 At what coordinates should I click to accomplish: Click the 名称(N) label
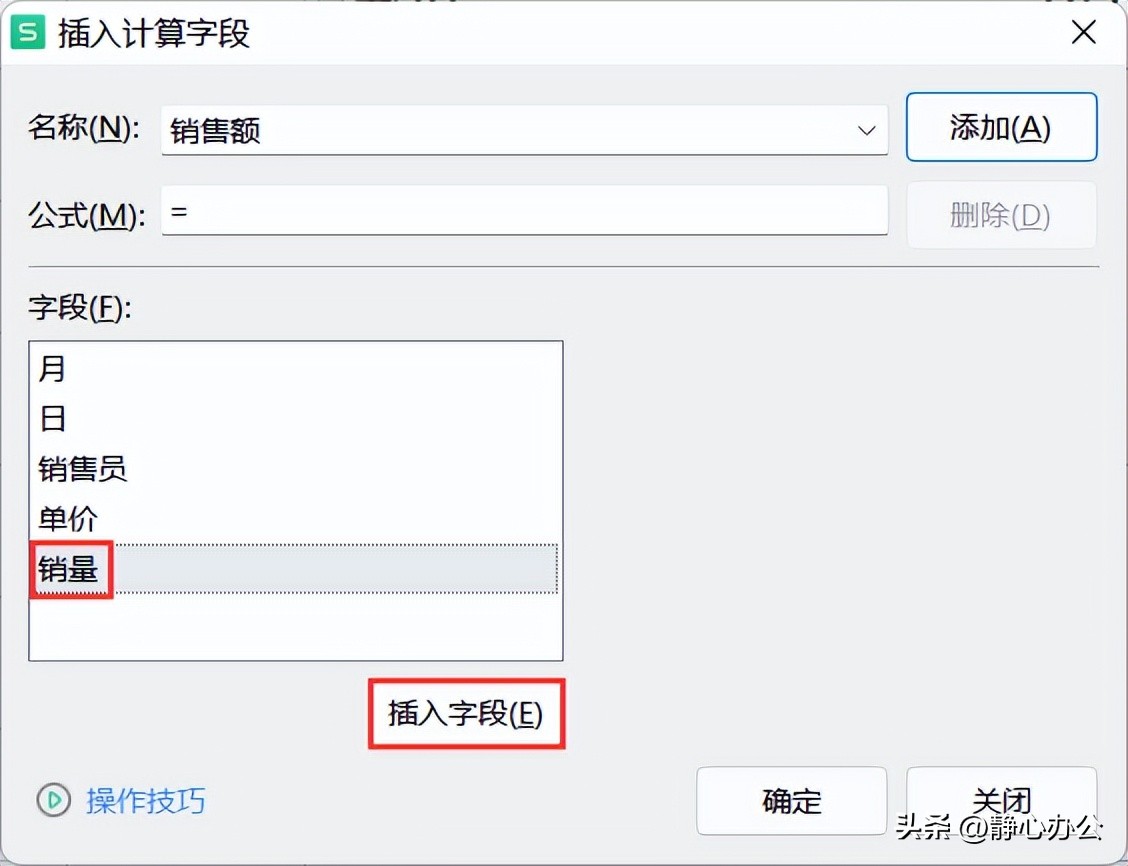83,129
